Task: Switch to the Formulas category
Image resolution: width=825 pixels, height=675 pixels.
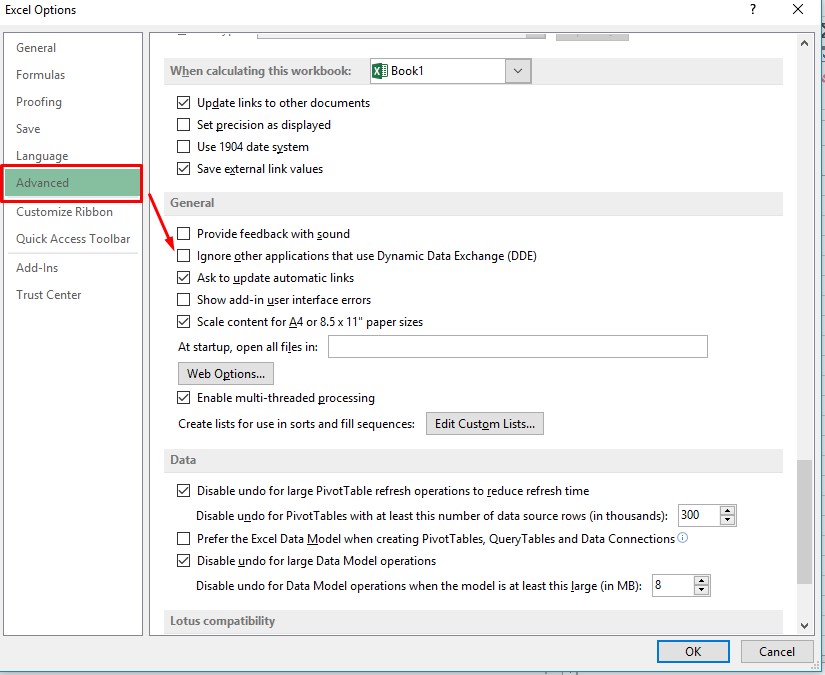Action: [x=41, y=75]
